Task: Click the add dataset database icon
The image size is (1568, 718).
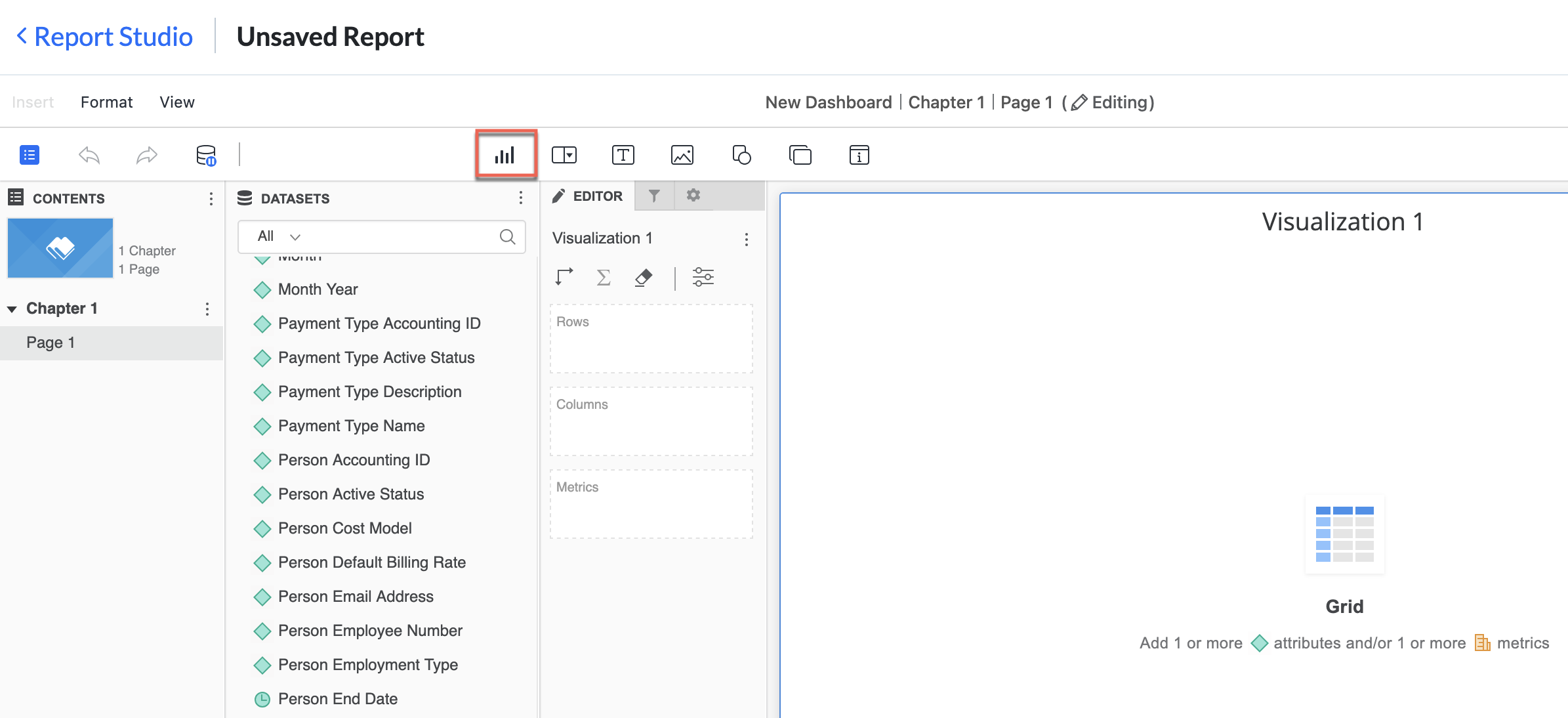Action: coord(206,156)
